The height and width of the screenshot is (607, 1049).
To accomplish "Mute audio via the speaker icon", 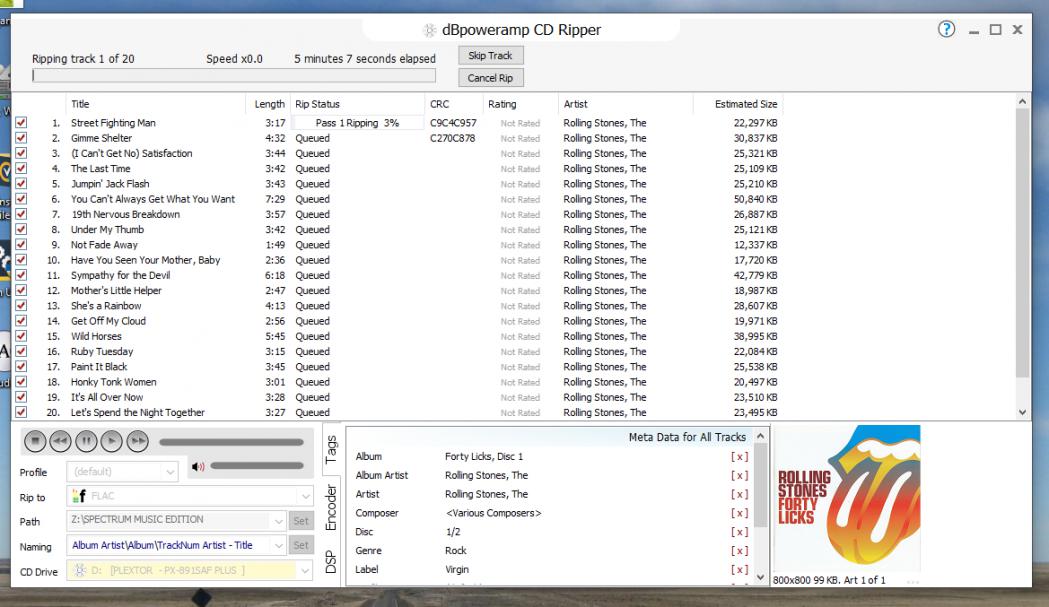I will coord(198,466).
